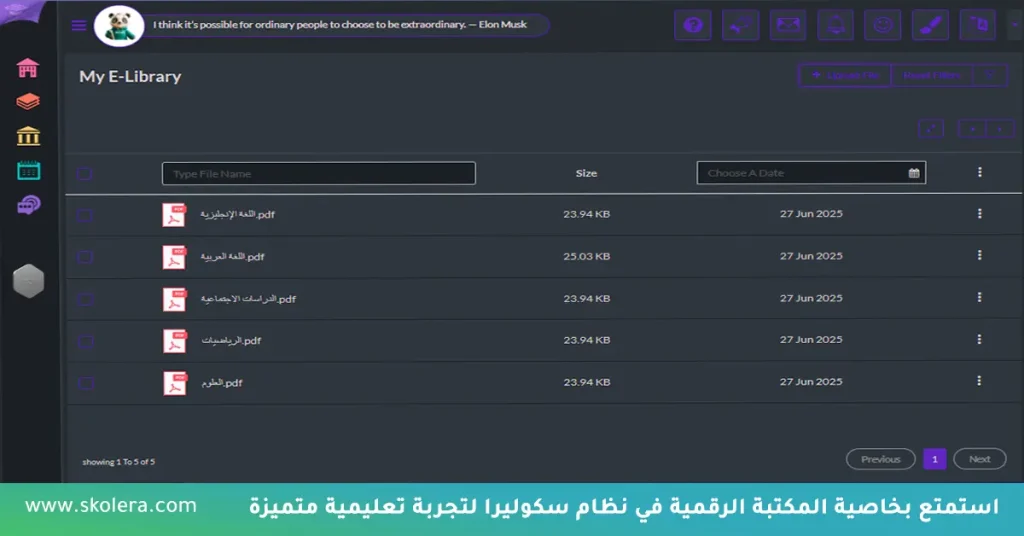Open the file العلوم.pdf
The height and width of the screenshot is (536, 1024).
222,383
